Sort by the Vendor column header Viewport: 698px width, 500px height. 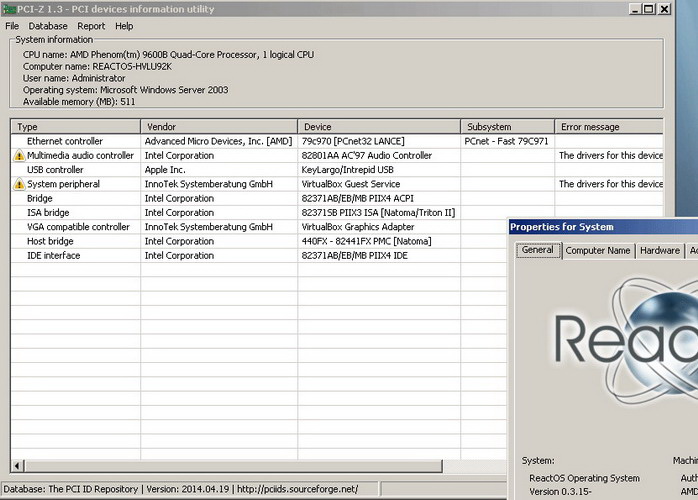(x=219, y=127)
